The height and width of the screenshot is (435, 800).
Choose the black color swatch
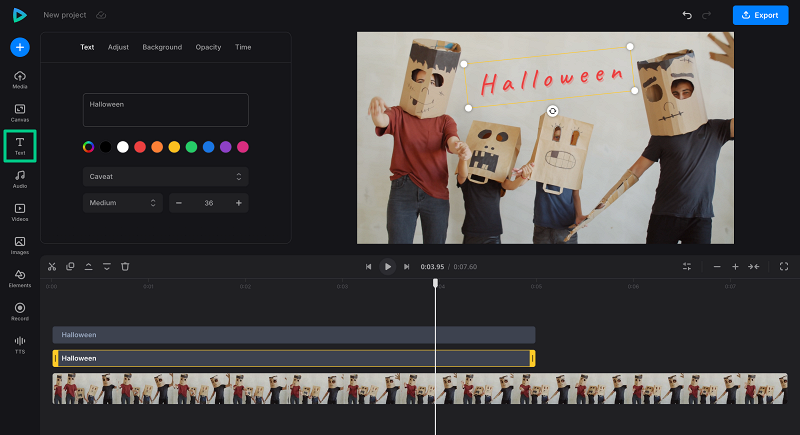pos(106,147)
